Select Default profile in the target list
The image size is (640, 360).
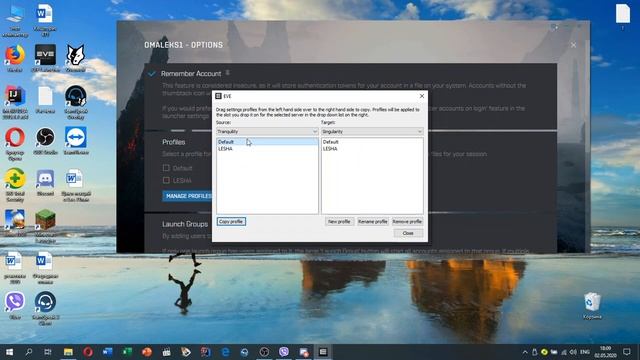372,142
